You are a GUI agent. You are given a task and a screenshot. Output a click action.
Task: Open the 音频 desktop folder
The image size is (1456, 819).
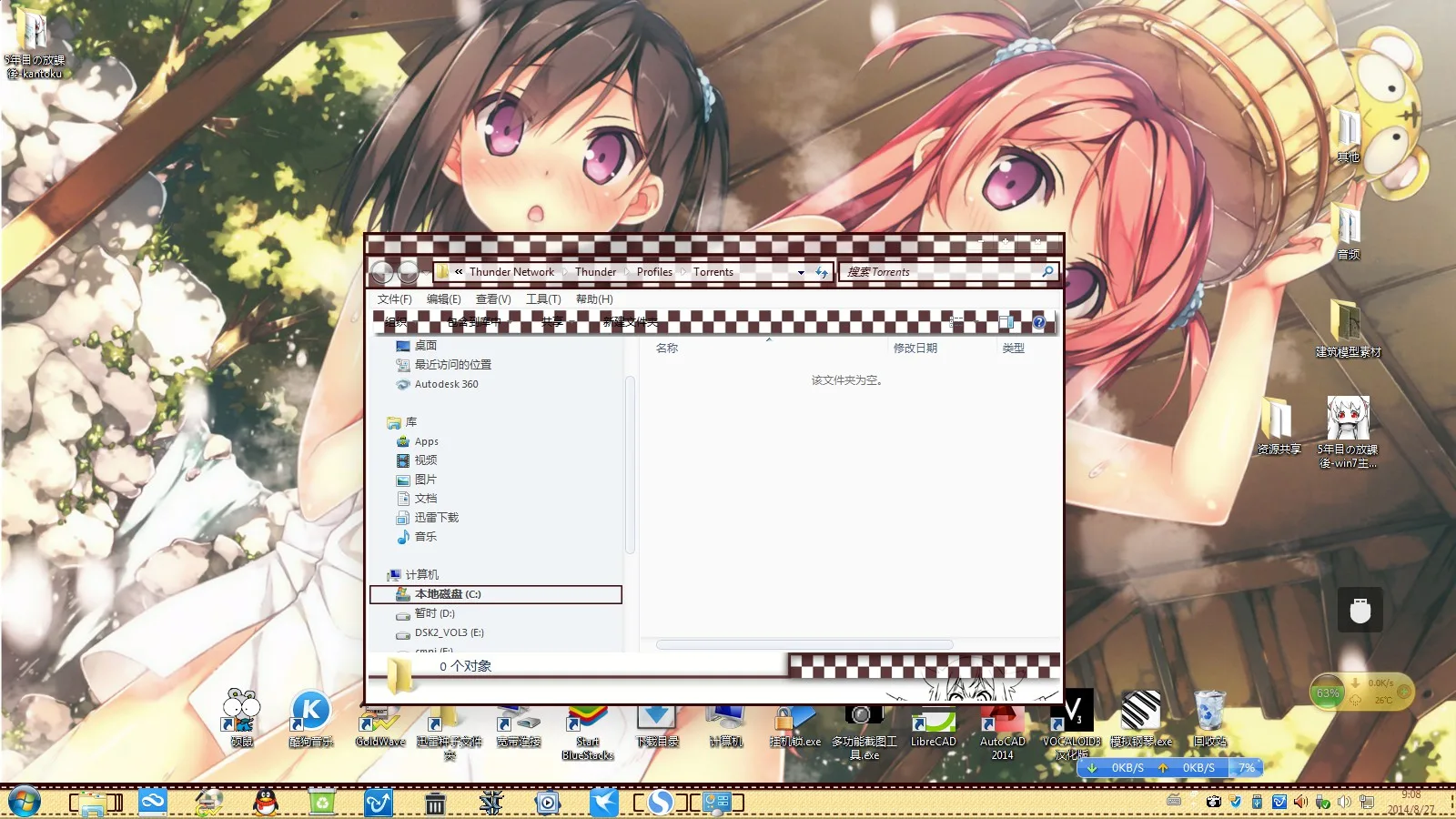point(1349,230)
